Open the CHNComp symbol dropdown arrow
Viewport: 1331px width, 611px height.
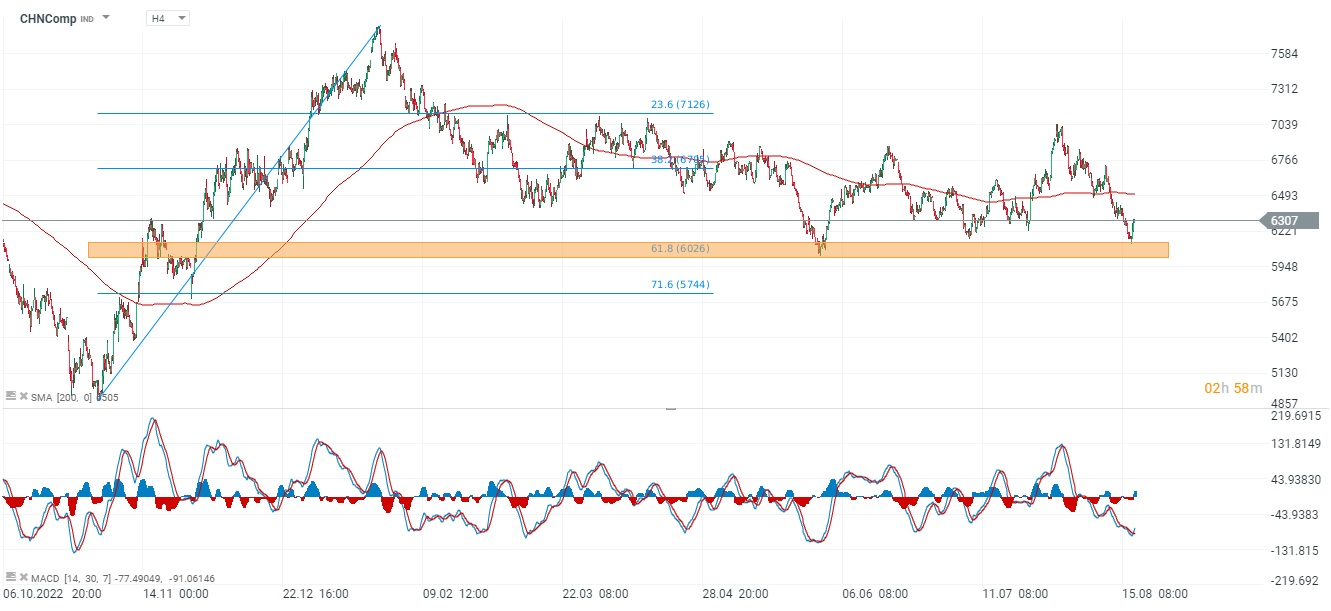[x=107, y=18]
